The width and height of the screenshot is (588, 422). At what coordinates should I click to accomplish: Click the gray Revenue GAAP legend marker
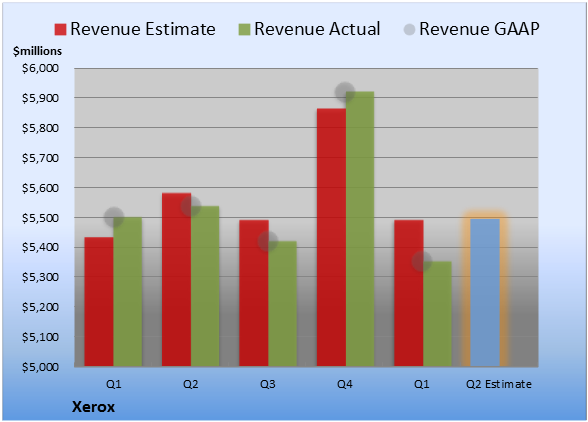click(x=409, y=30)
